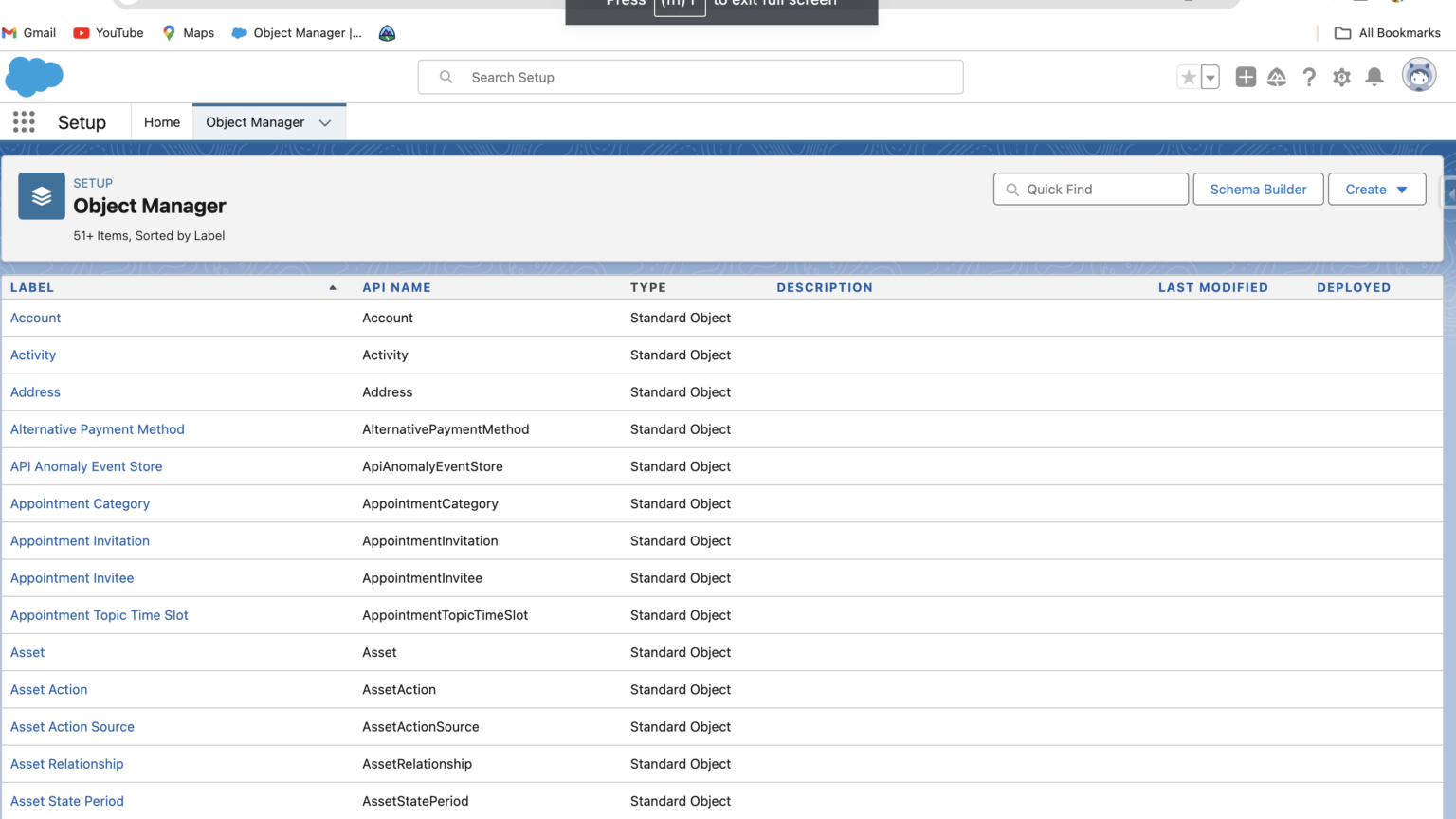Click the Salesforce cloud logo

pyautogui.click(x=34, y=76)
